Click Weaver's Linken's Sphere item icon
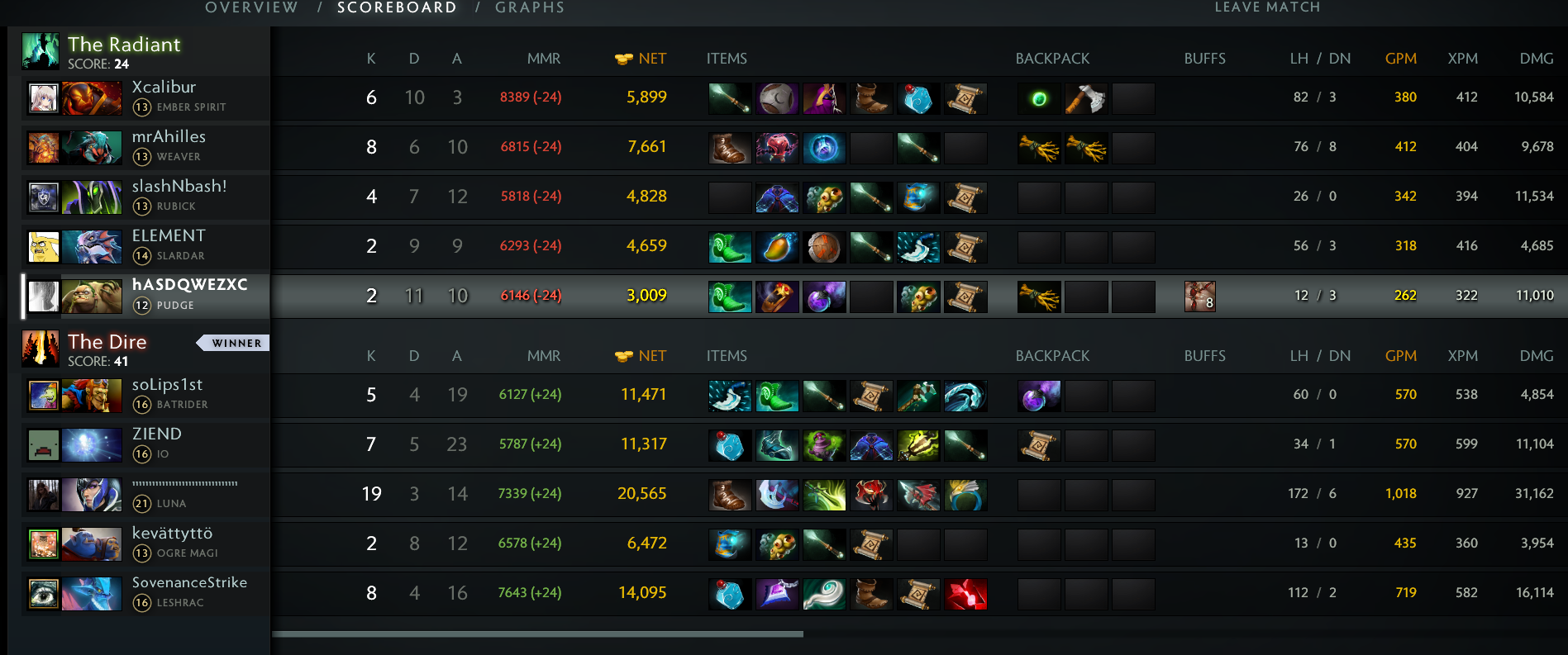This screenshot has width=1568, height=655. pyautogui.click(x=824, y=148)
